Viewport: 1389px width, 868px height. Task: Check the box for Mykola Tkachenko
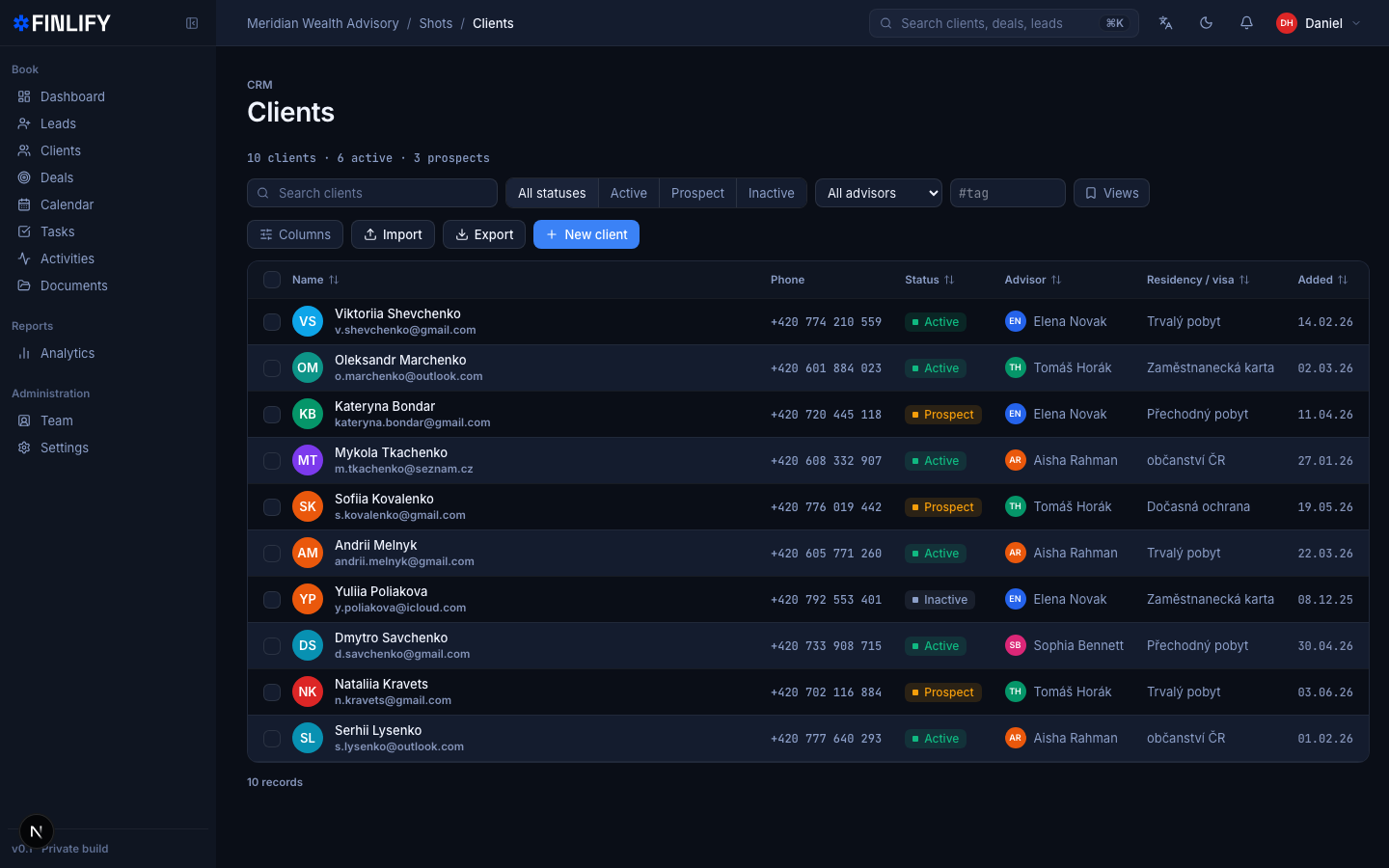click(x=272, y=460)
